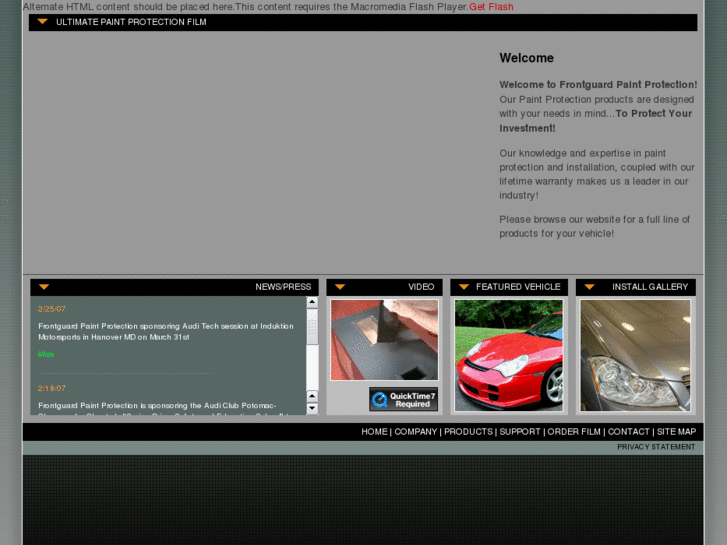The image size is (727, 545).
Task: Open the PRIVACY STATEMENT link
Action: 656,447
